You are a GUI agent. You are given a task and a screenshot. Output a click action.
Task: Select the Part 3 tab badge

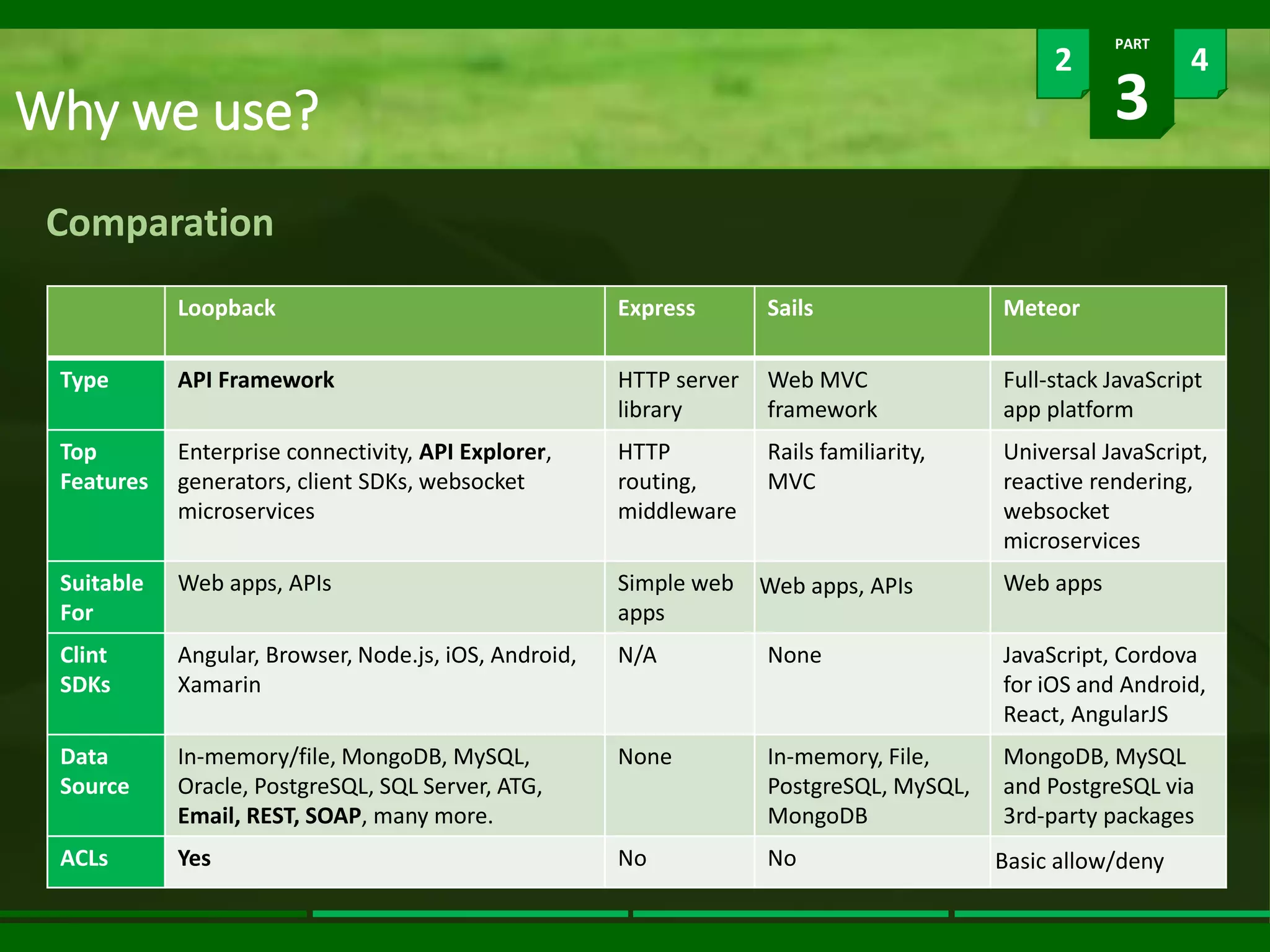coord(1132,83)
